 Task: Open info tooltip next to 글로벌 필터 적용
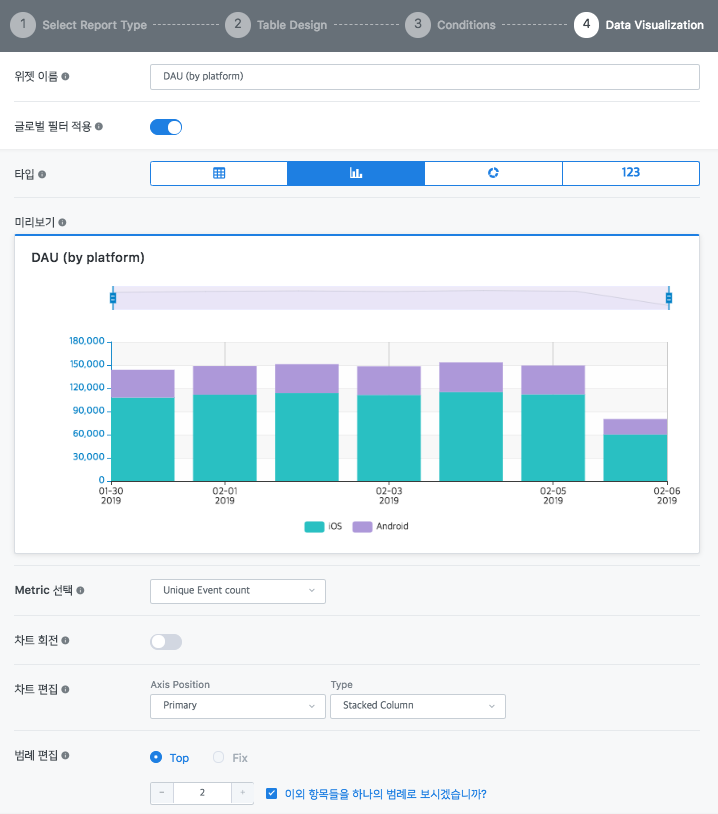coord(99,126)
